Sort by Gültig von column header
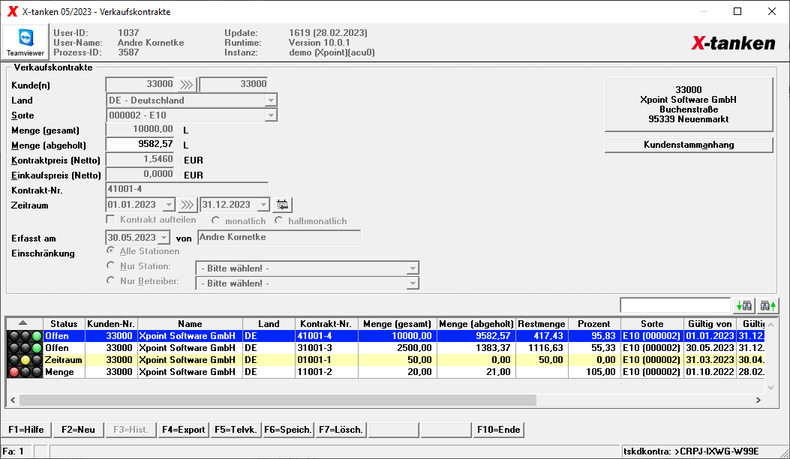The image size is (790, 459). 709,323
